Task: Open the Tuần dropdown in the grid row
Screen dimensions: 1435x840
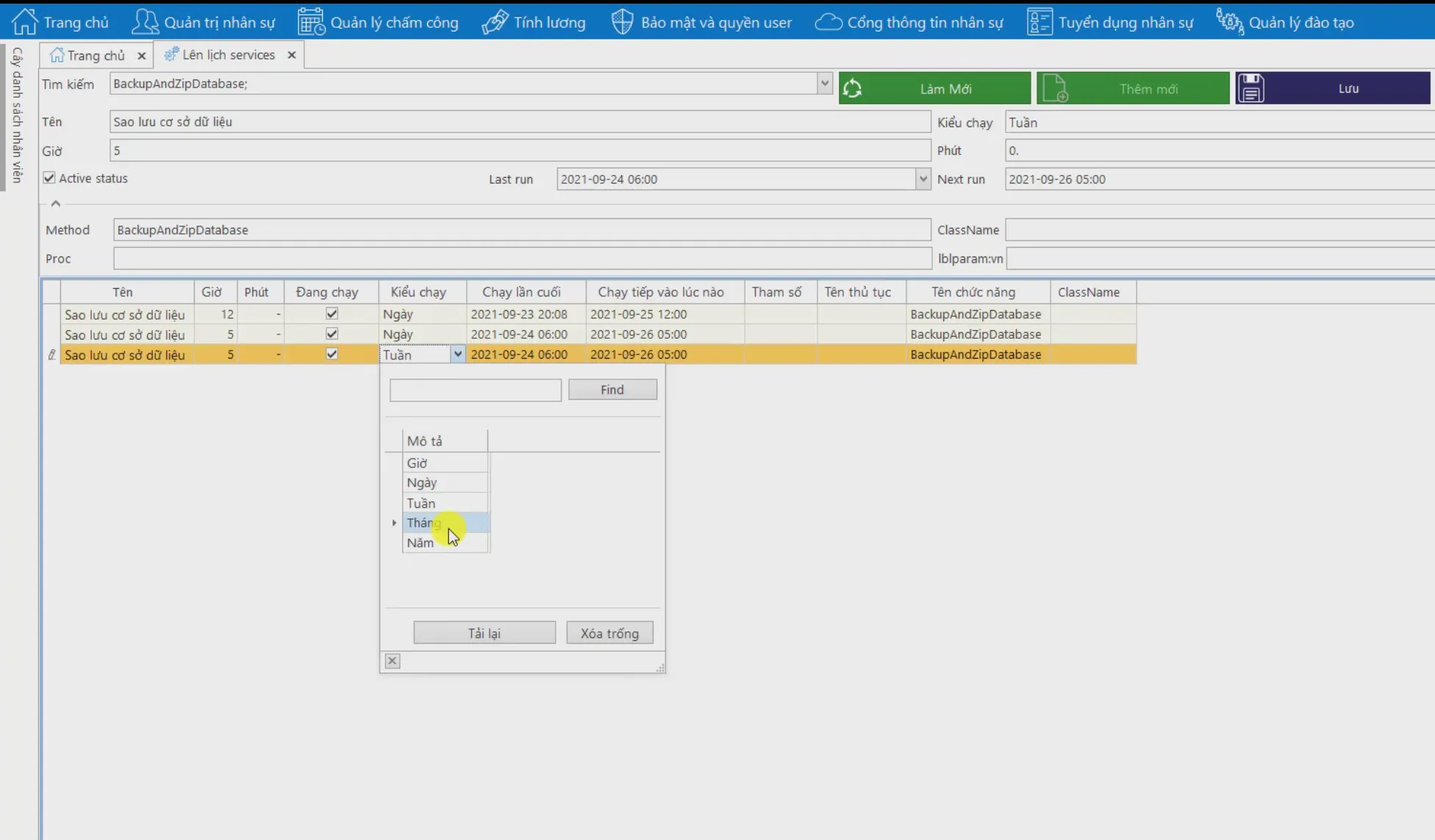Action: pos(457,354)
